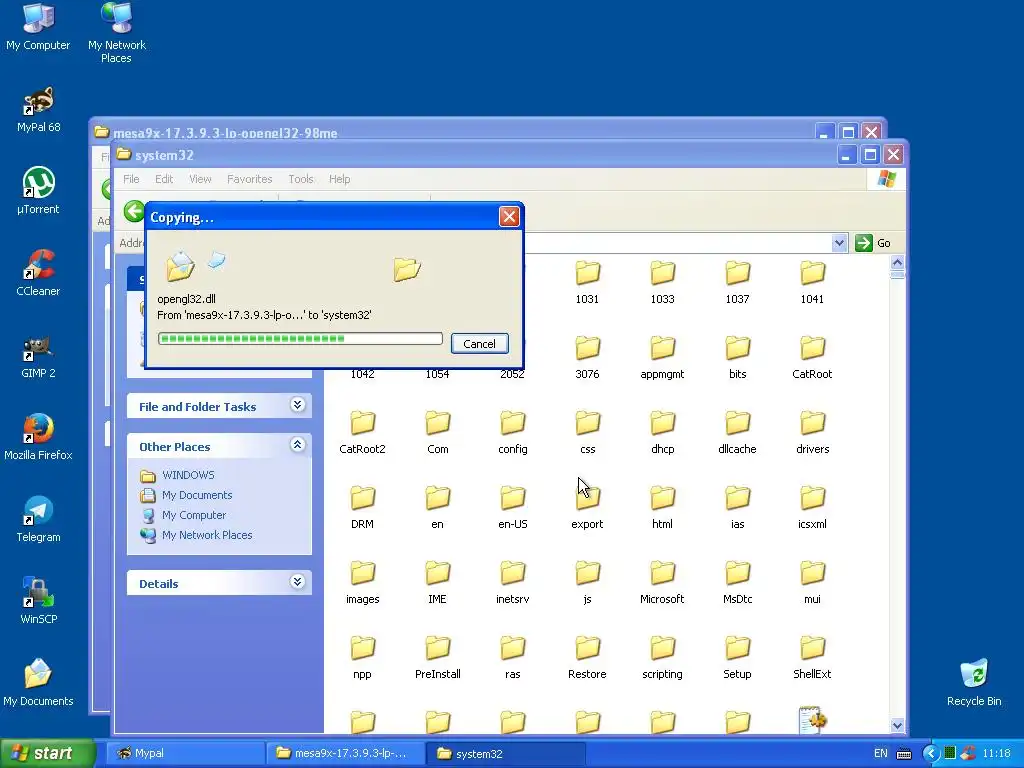Click the Go button next to address bar
This screenshot has height=768, width=1024.
(x=873, y=243)
